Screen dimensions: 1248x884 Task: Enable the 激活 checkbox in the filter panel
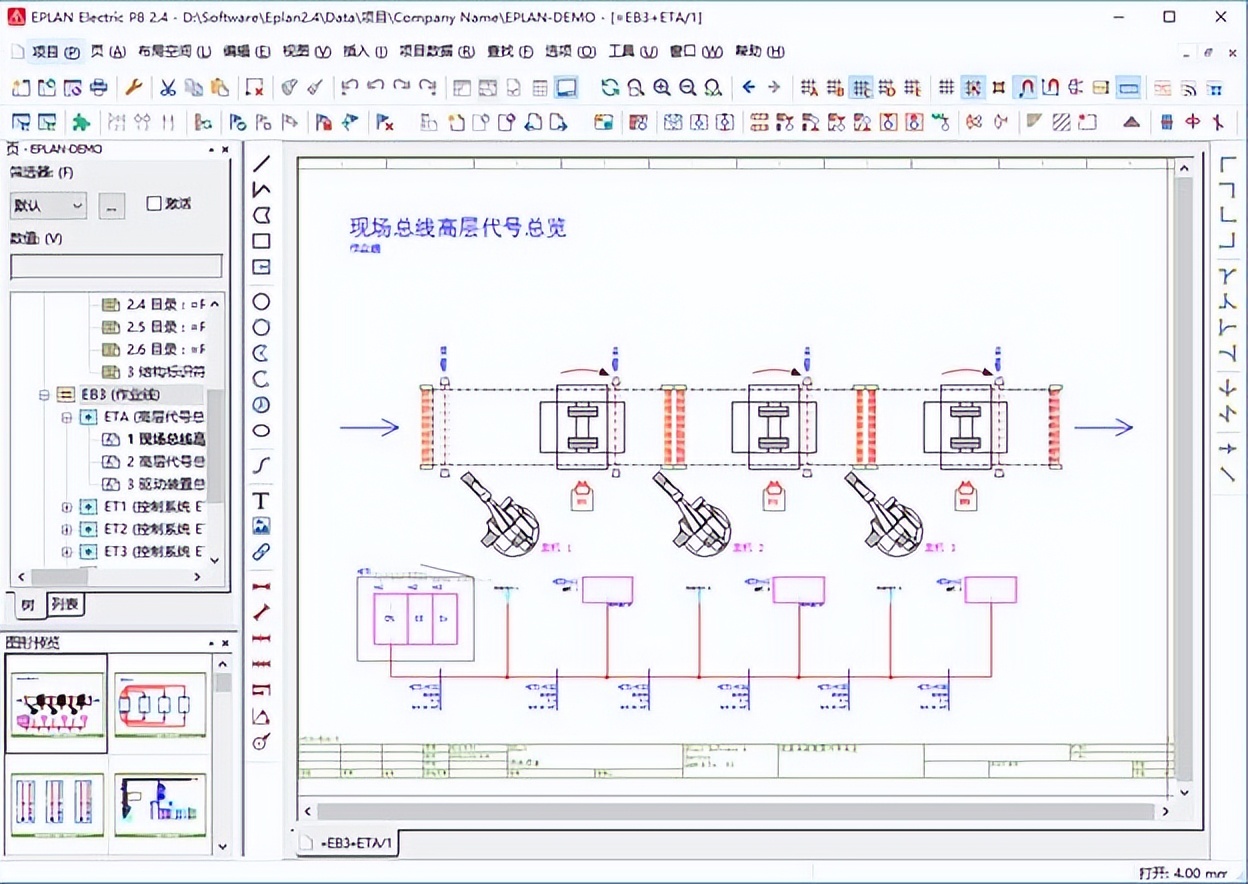155,204
